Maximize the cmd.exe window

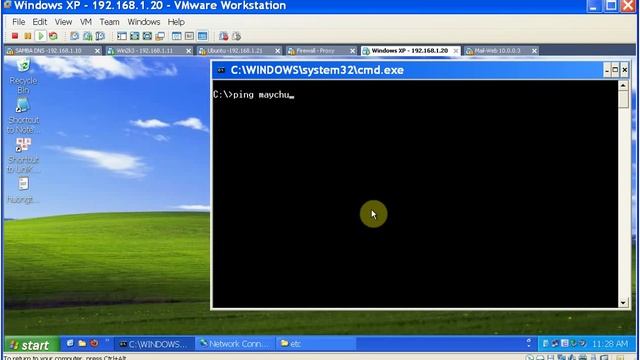pos(615,70)
